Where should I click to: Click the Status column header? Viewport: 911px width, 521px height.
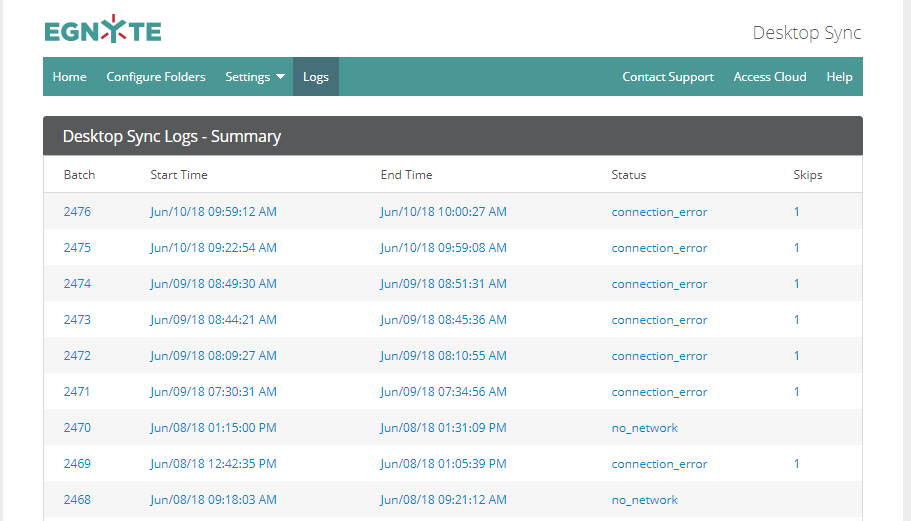pos(629,175)
